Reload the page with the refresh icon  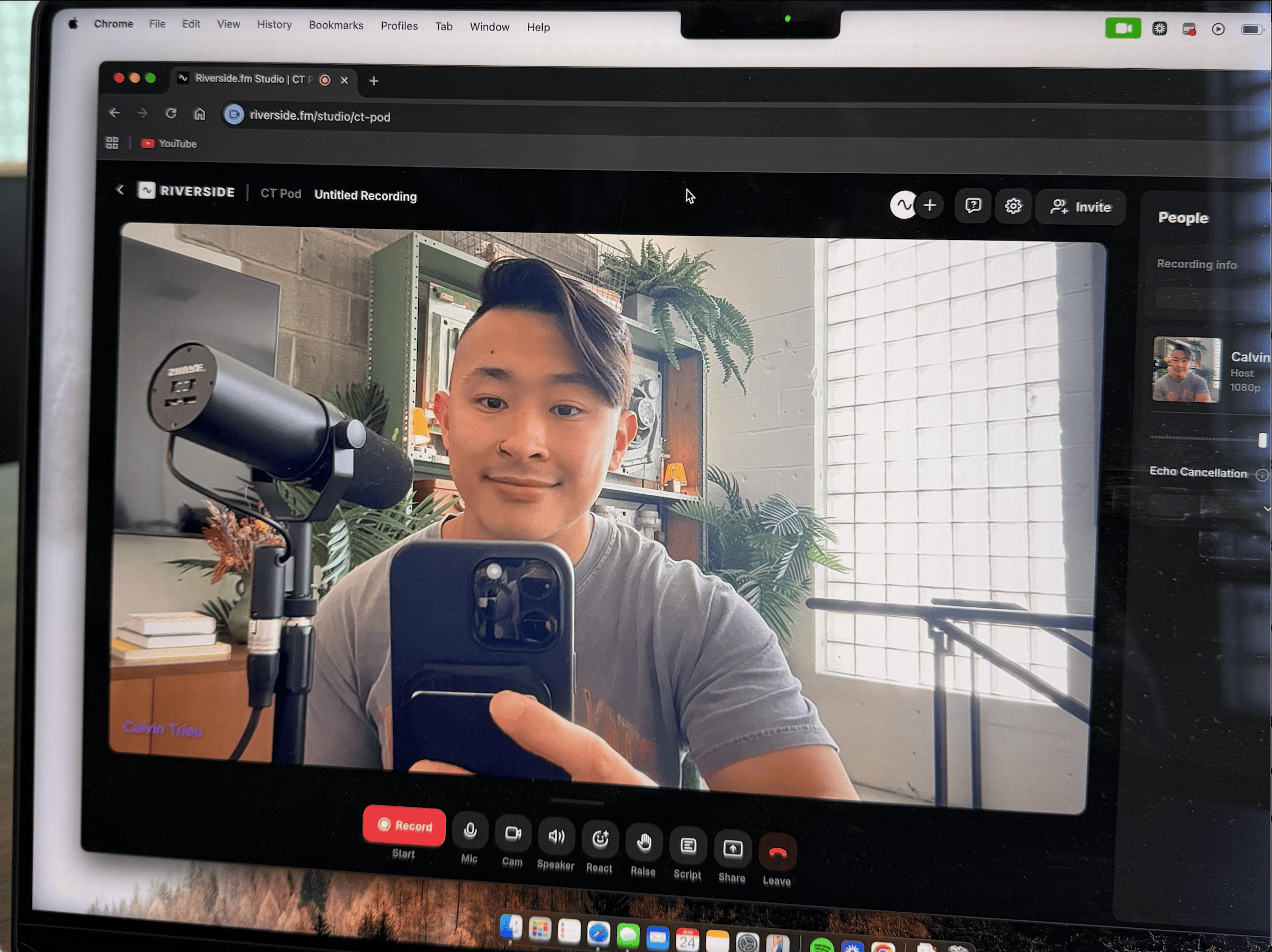point(171,113)
